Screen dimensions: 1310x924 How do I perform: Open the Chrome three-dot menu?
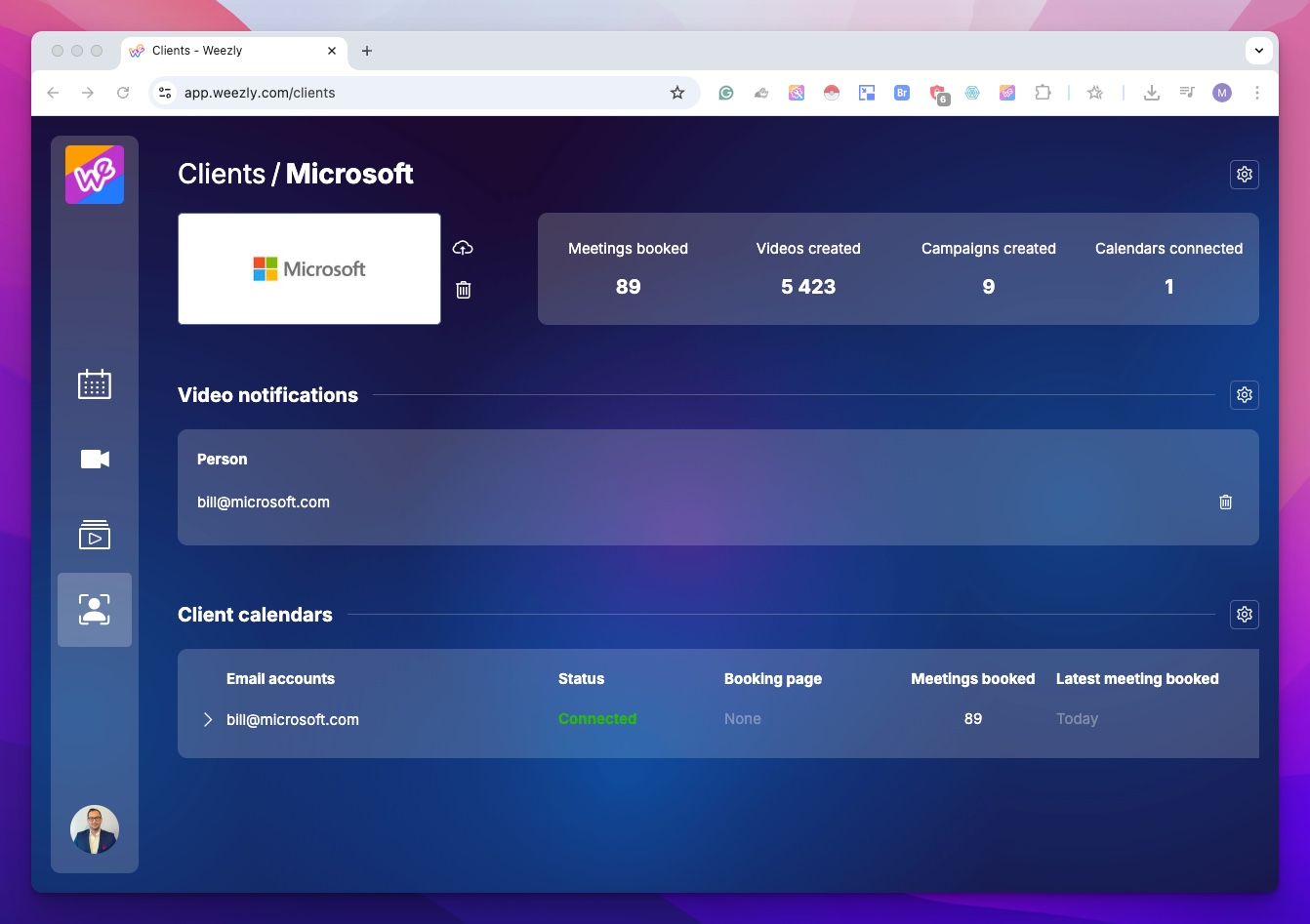[x=1257, y=93]
